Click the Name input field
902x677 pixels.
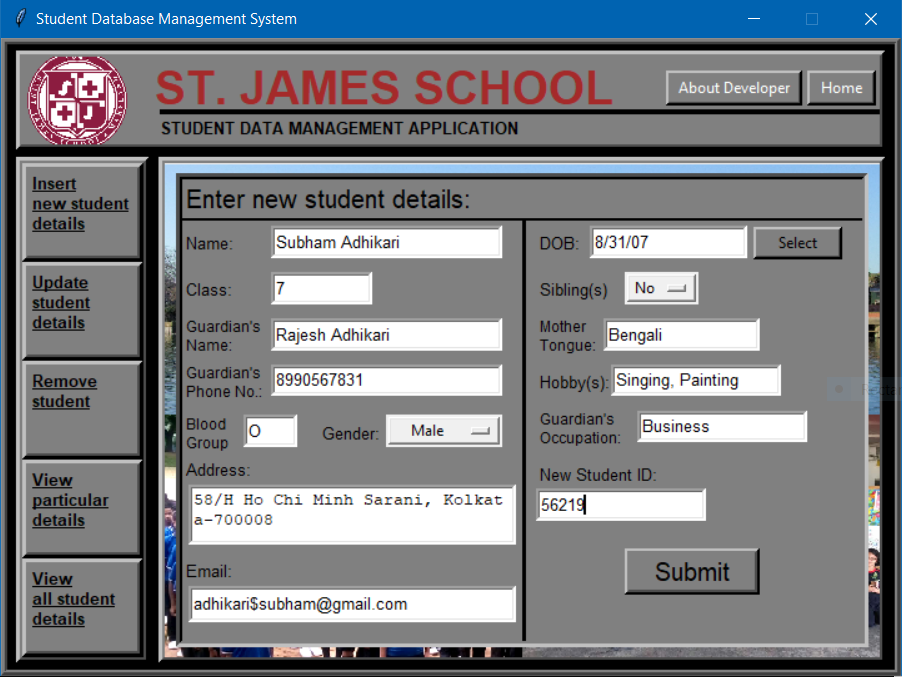(386, 242)
